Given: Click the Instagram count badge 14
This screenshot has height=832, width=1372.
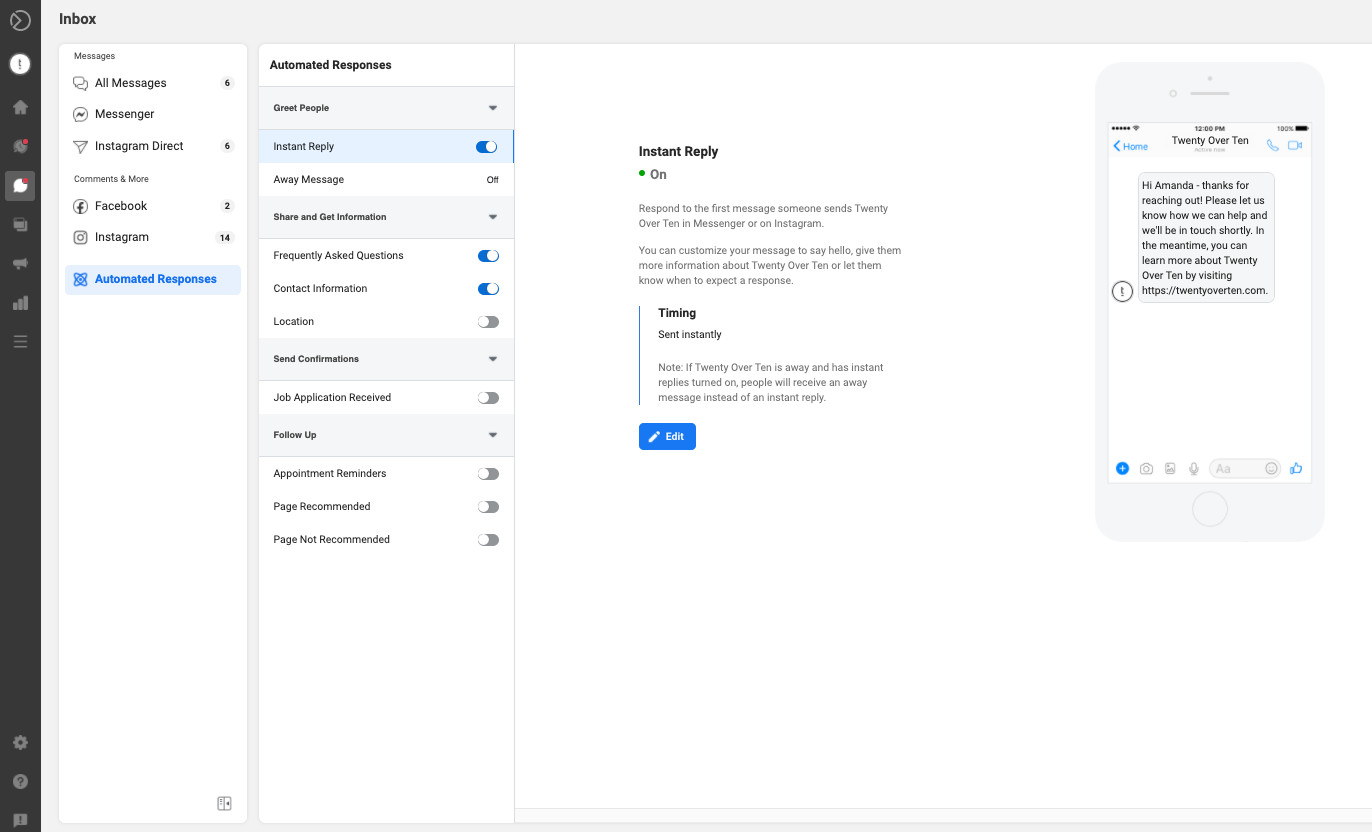Looking at the screenshot, I should point(225,237).
